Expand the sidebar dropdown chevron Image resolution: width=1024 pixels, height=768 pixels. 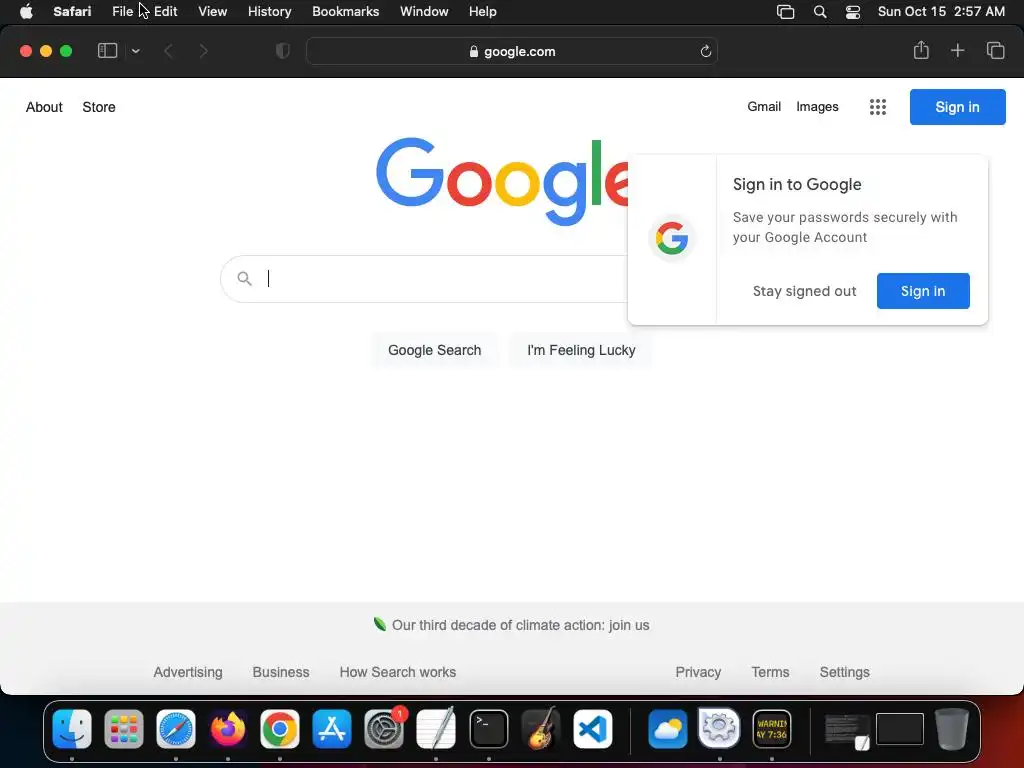(x=136, y=51)
